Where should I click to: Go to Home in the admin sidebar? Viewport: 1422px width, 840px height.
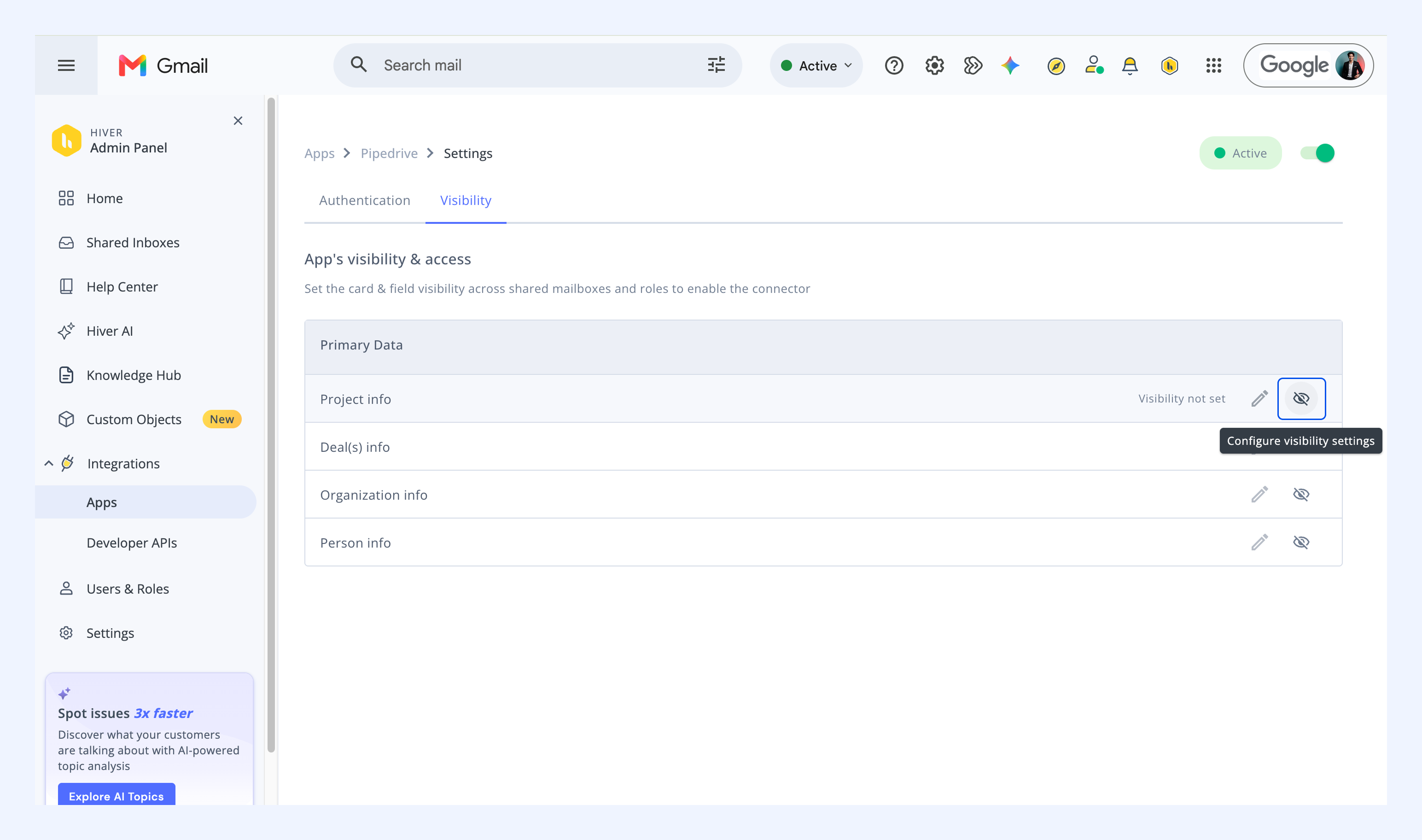104,198
